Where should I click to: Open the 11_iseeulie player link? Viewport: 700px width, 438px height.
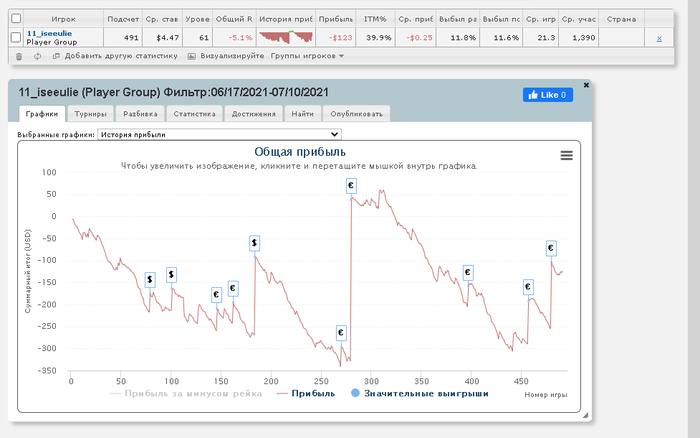click(50, 33)
